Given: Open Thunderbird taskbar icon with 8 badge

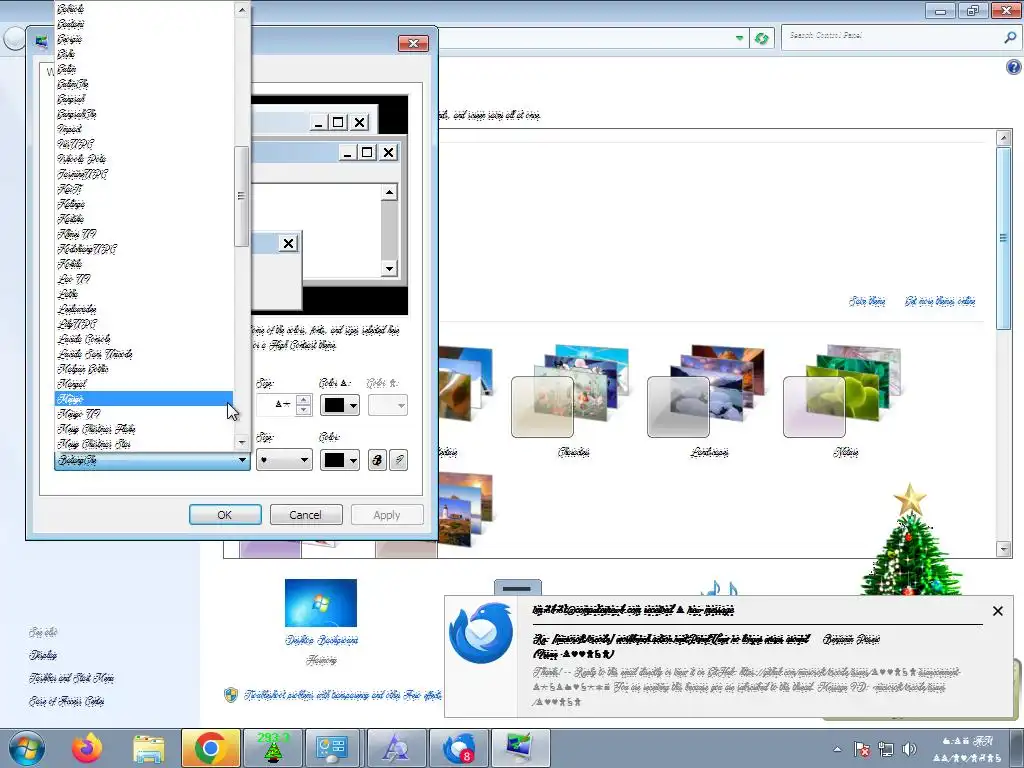Looking at the screenshot, I should 459,748.
